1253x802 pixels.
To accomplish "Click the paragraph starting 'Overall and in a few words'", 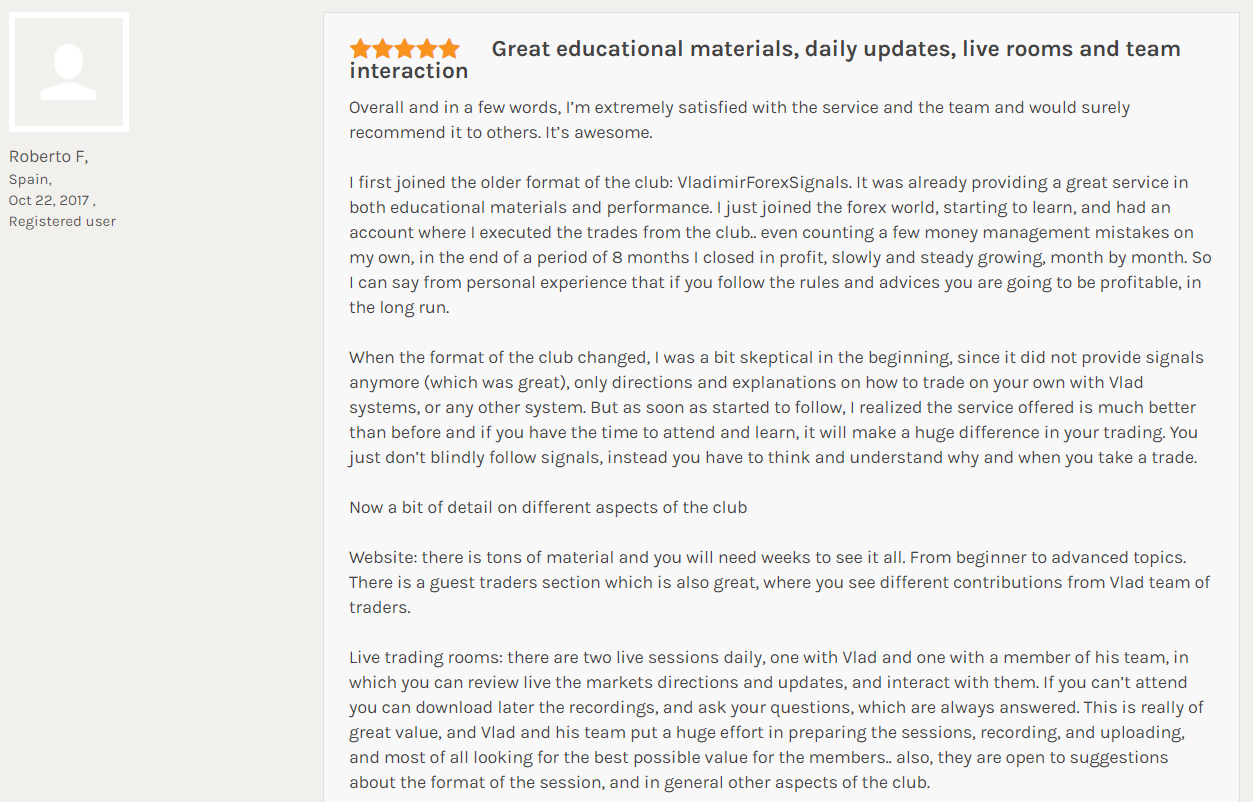I will (740, 120).
